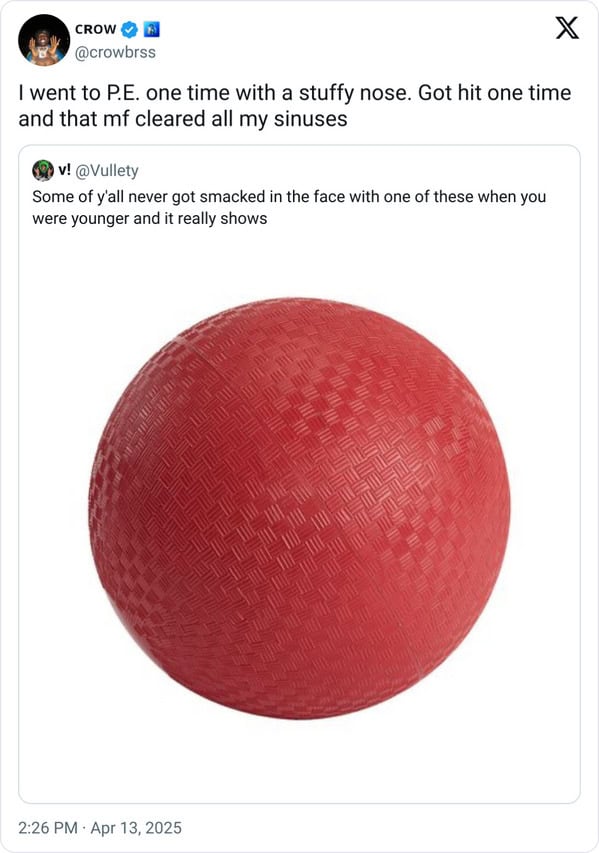
Task: Select the v! display name
Action: click(x=64, y=170)
